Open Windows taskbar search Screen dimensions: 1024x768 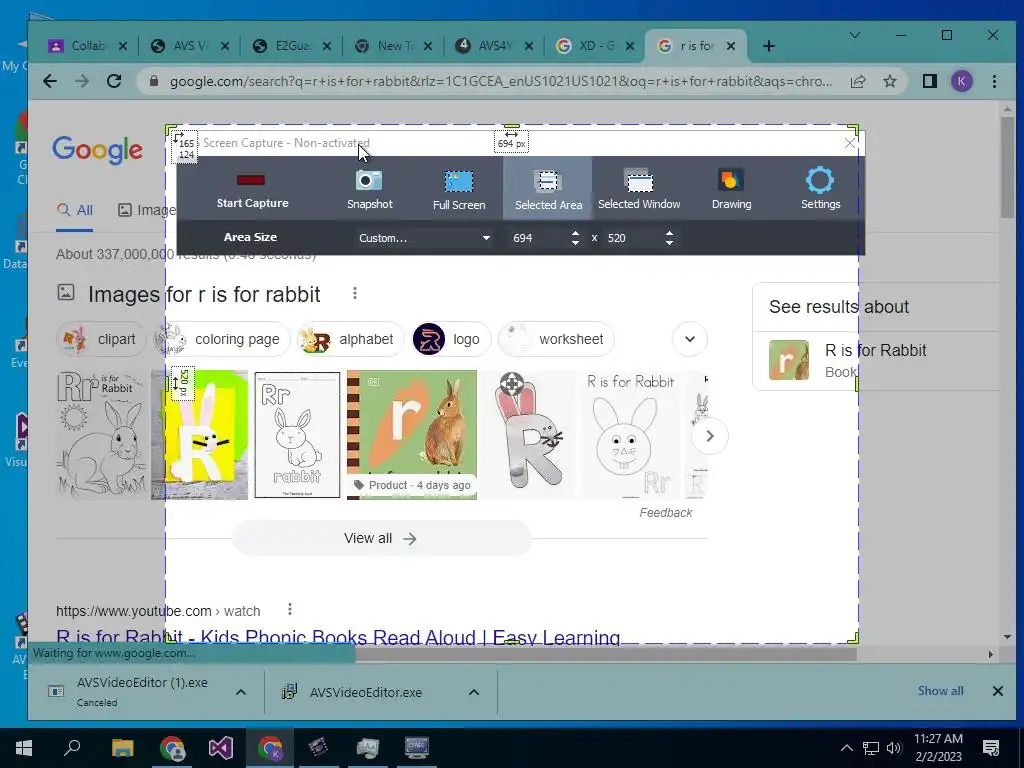[x=72, y=748]
